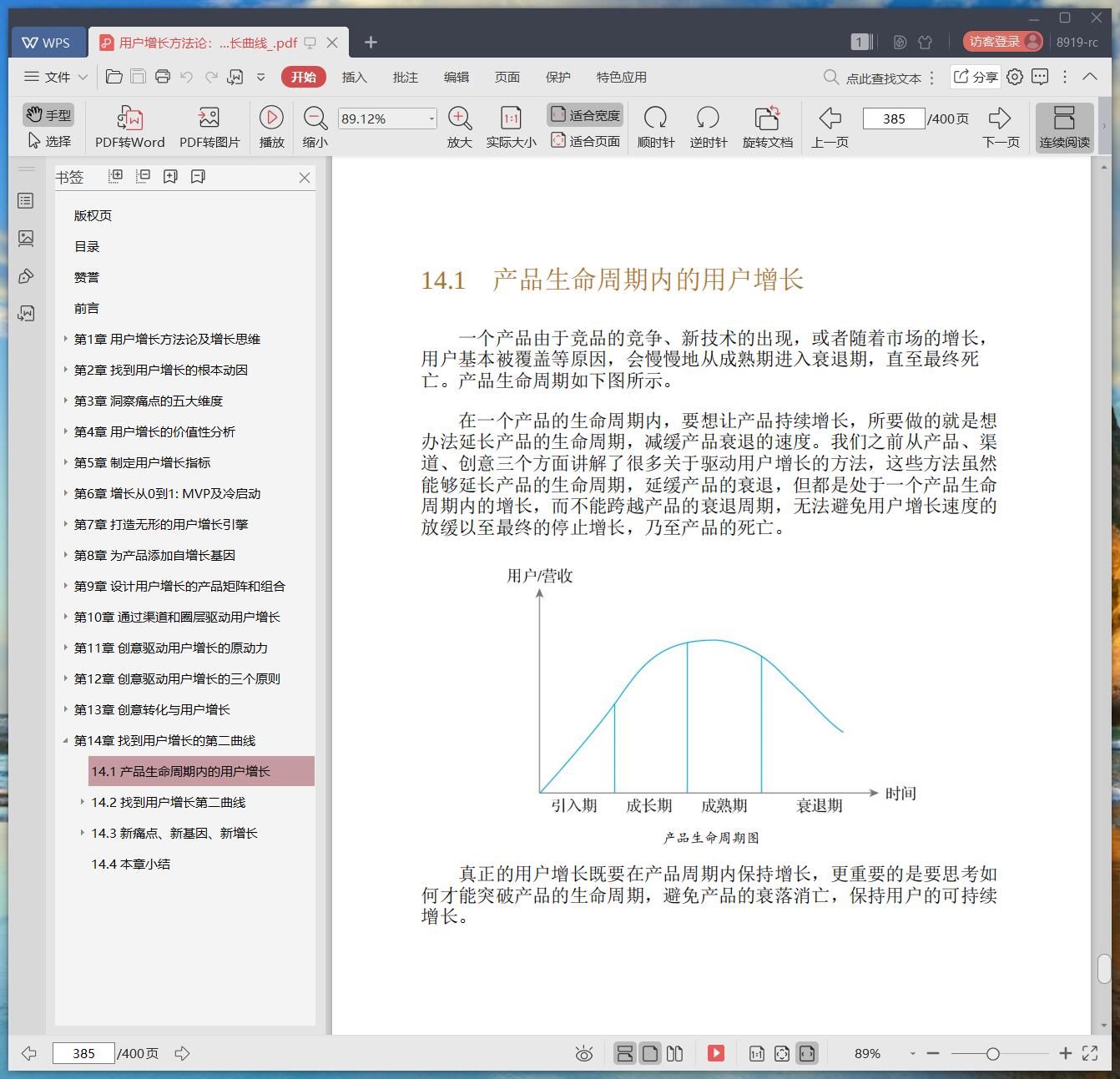Image resolution: width=1120 pixels, height=1079 pixels.
Task: Click the save icon in quick toolbar
Action: tap(138, 77)
